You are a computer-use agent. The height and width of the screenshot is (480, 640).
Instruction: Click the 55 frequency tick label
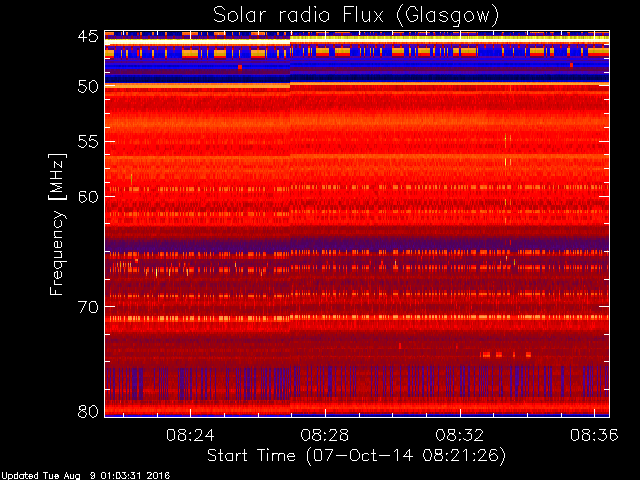coord(88,142)
